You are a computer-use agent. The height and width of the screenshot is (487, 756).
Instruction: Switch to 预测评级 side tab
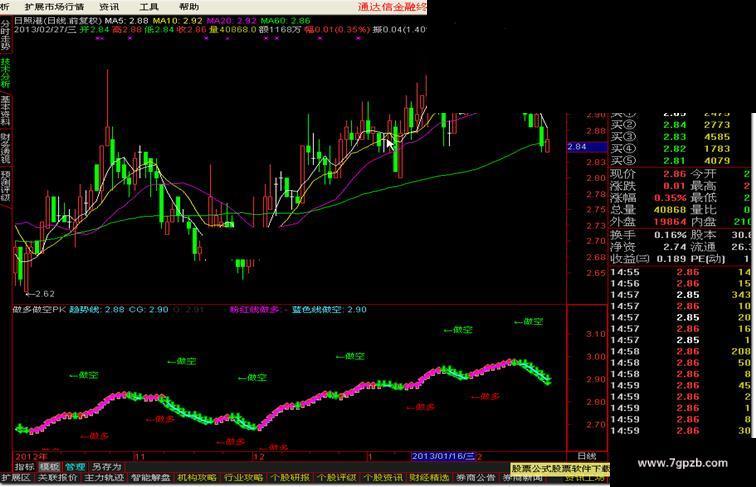[5, 186]
